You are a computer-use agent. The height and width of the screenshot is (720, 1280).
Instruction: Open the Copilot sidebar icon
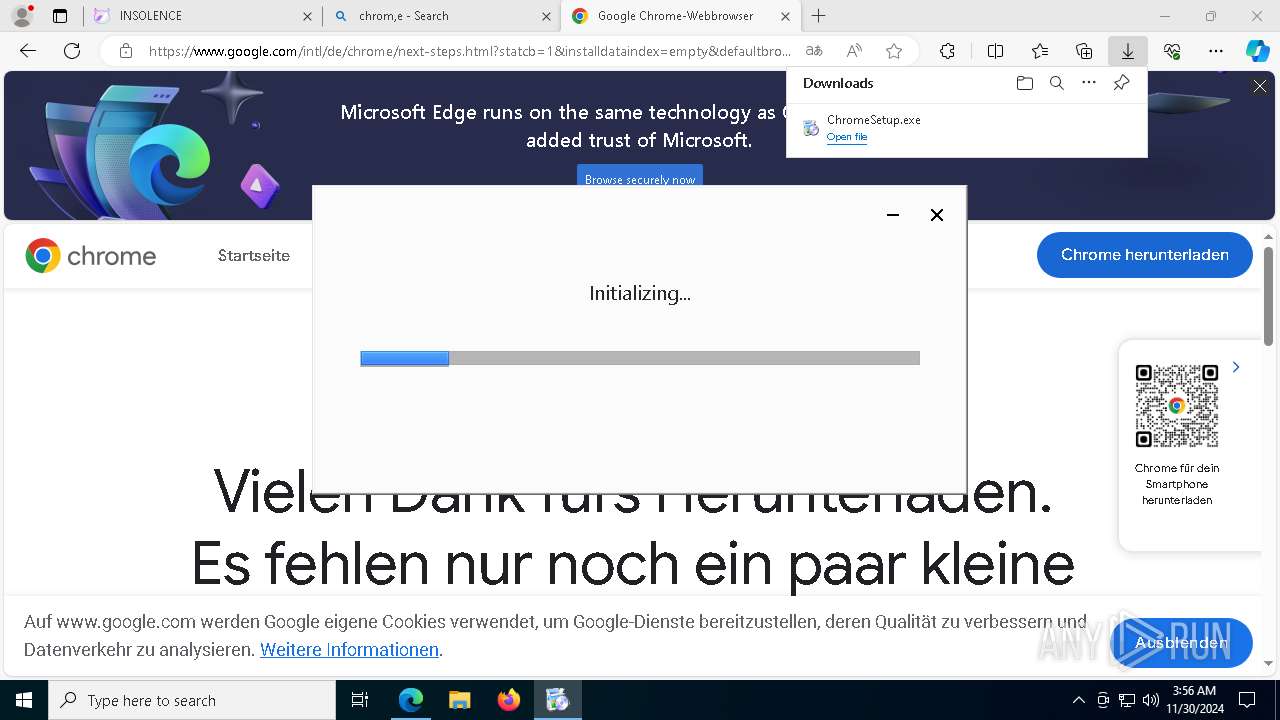point(1258,51)
